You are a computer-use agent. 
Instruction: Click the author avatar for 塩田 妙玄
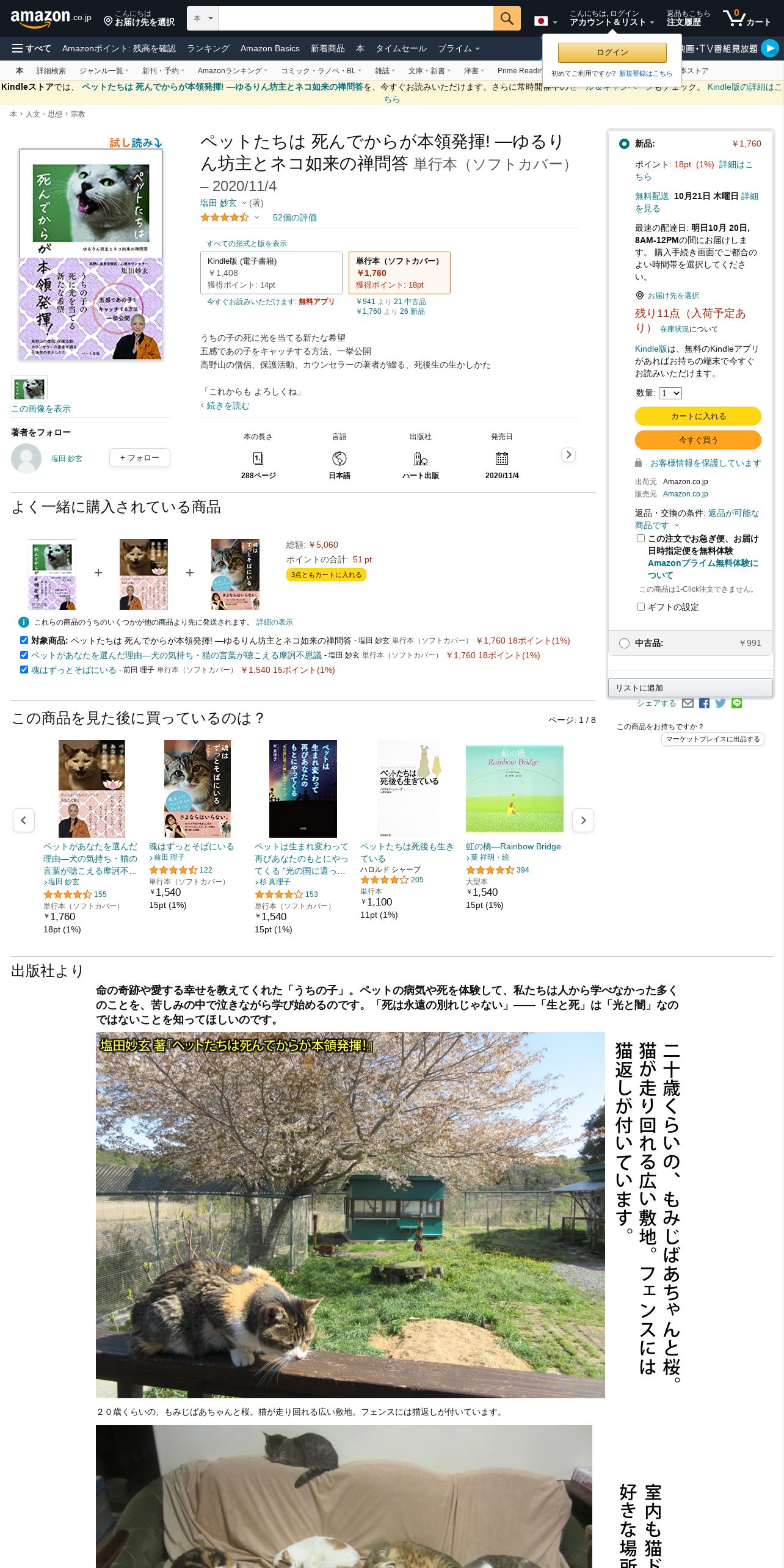26,458
